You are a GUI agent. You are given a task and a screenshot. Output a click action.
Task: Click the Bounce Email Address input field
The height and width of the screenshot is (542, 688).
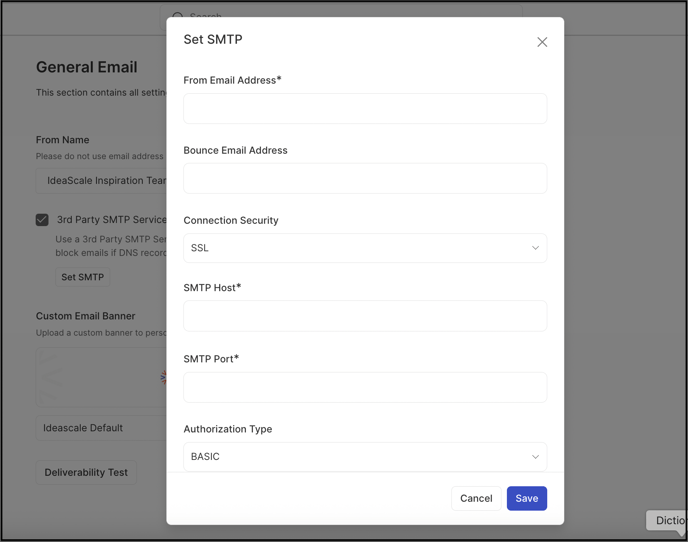[x=365, y=178]
